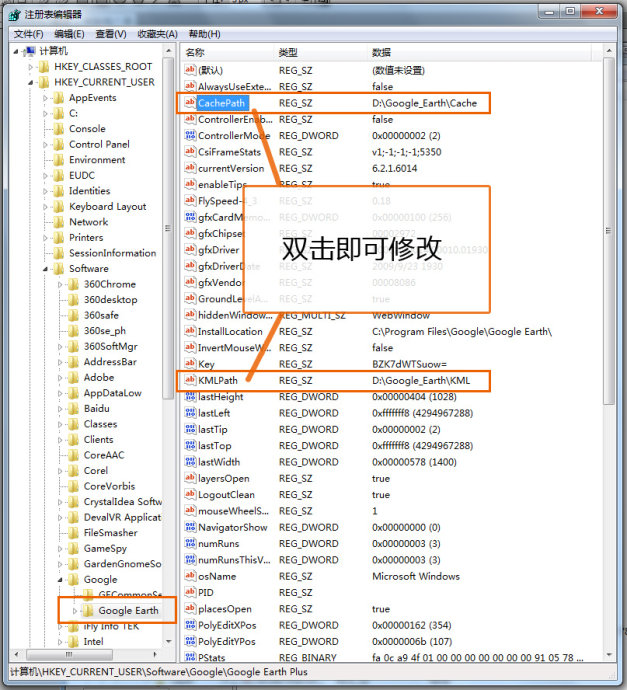The width and height of the screenshot is (627, 690).
Task: Click the Baidu folder icon
Action: click(72, 408)
